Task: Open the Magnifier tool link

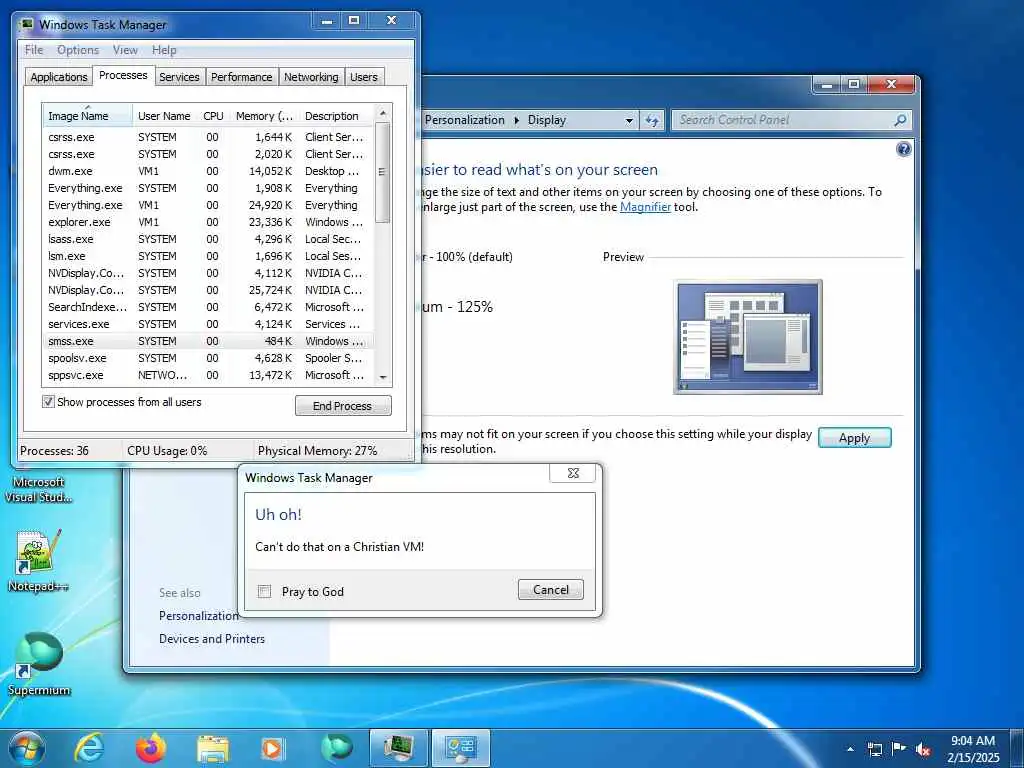Action: point(645,207)
